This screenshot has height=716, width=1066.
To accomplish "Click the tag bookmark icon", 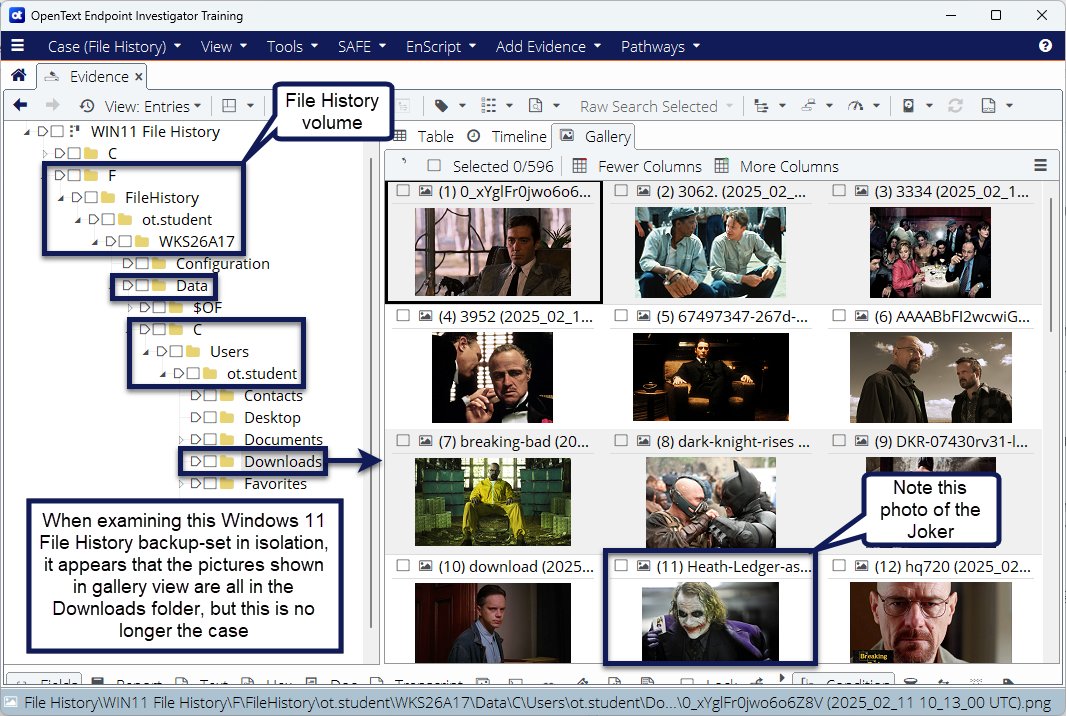I will tap(441, 105).
